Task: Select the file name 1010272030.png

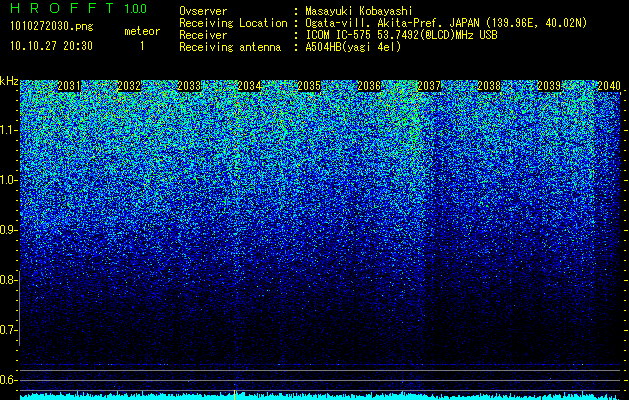Action: click(x=52, y=27)
